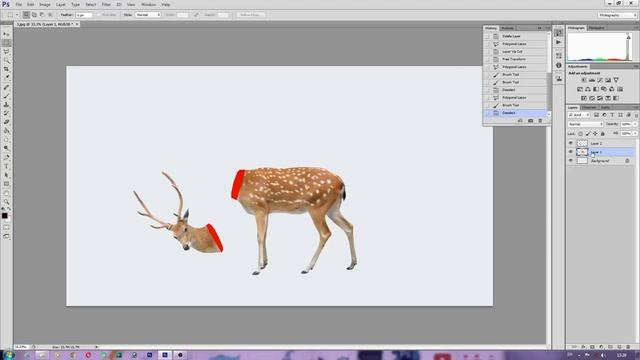Screen dimensions: 640x360
Task: Click the Layer 2 thumbnail
Action: pyautogui.click(x=582, y=143)
